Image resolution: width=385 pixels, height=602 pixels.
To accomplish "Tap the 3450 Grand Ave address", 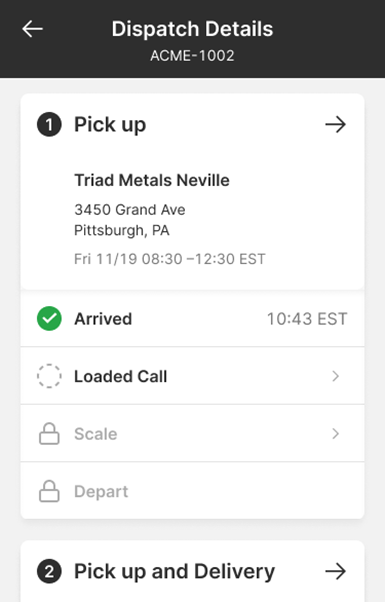I will pyautogui.click(x=130, y=210).
